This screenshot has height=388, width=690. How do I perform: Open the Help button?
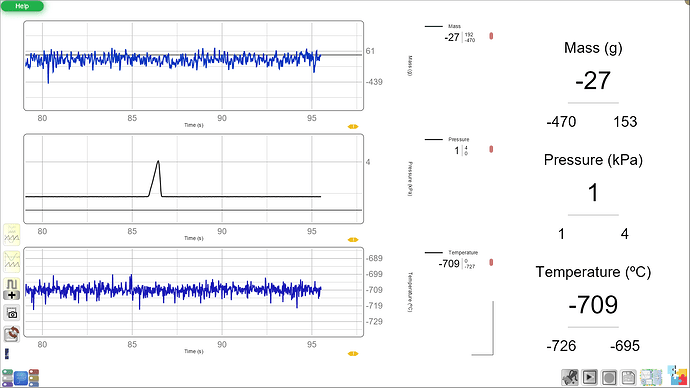[x=22, y=6]
